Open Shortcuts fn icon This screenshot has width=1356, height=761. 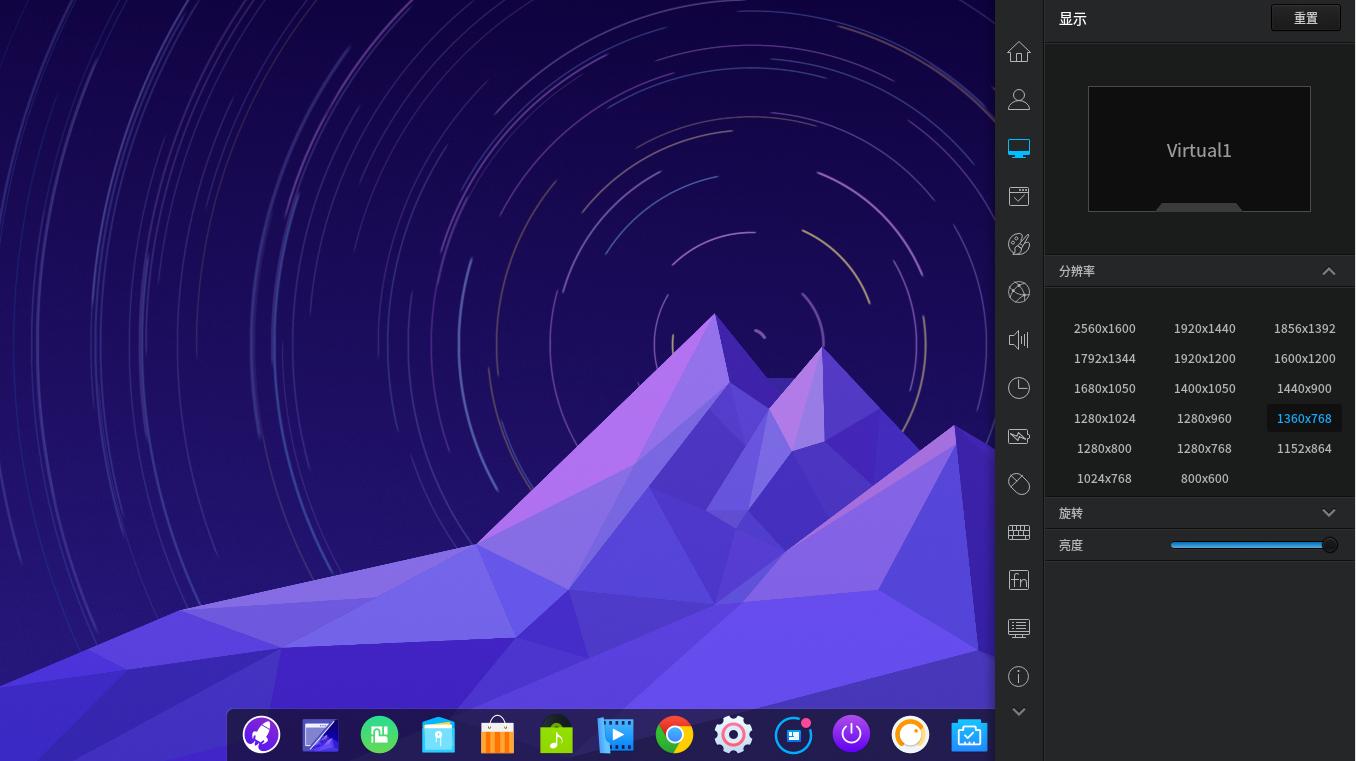1018,580
